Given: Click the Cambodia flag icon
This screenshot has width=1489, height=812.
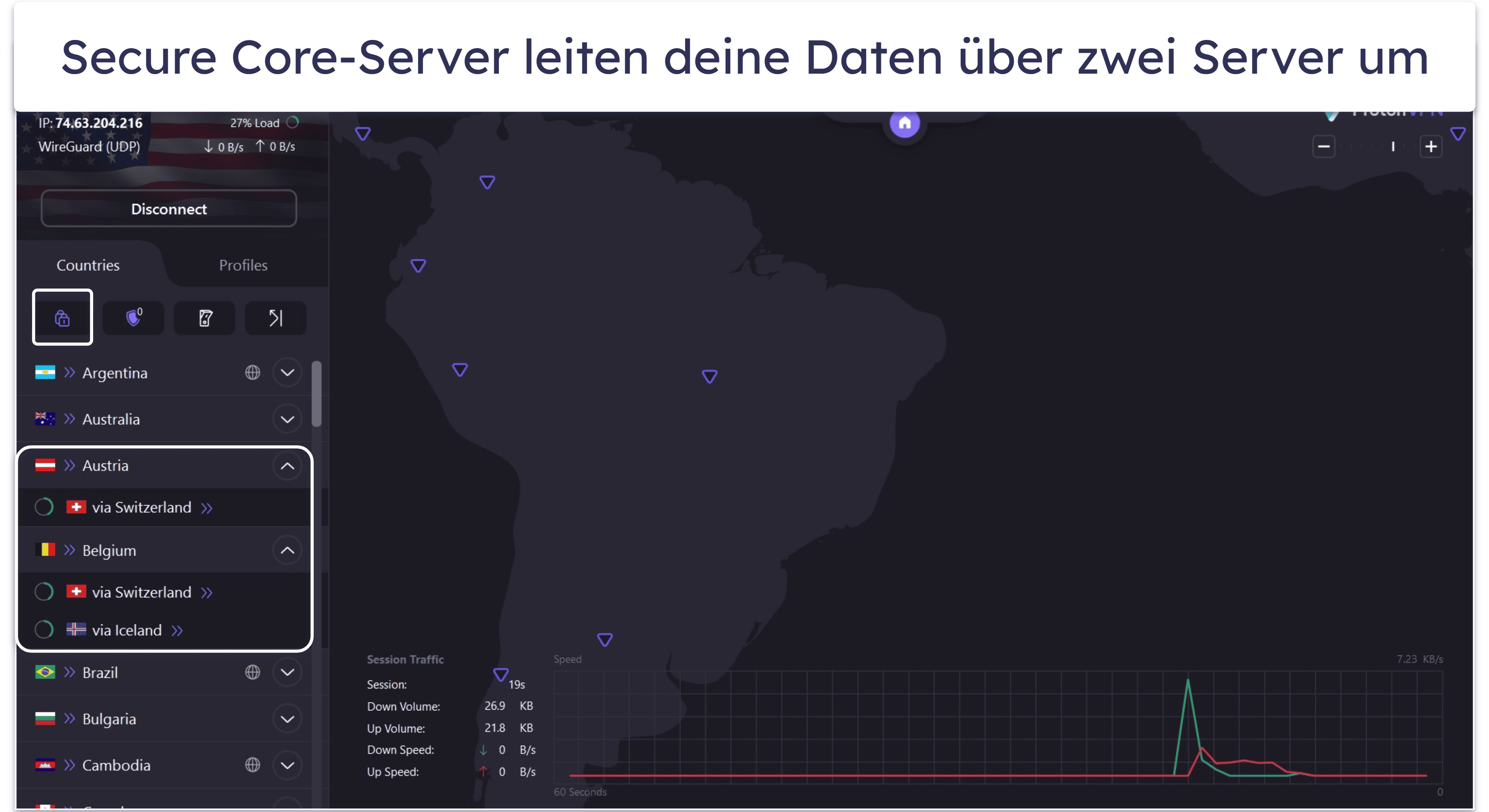Looking at the screenshot, I should (45, 765).
